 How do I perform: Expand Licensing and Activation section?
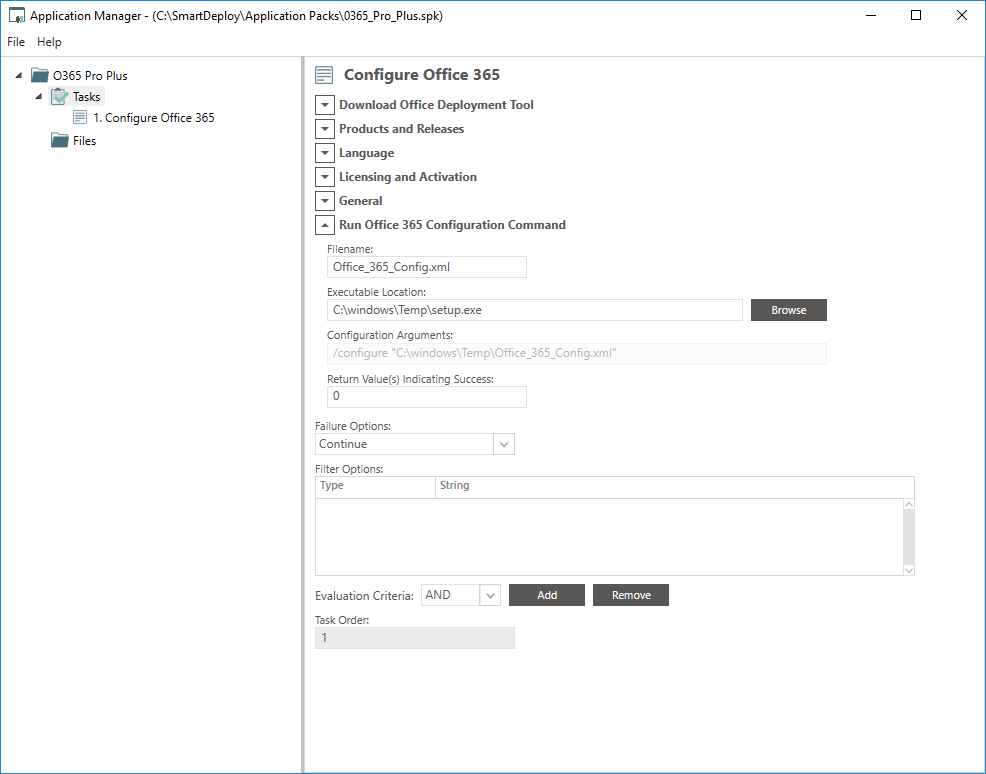tap(324, 177)
